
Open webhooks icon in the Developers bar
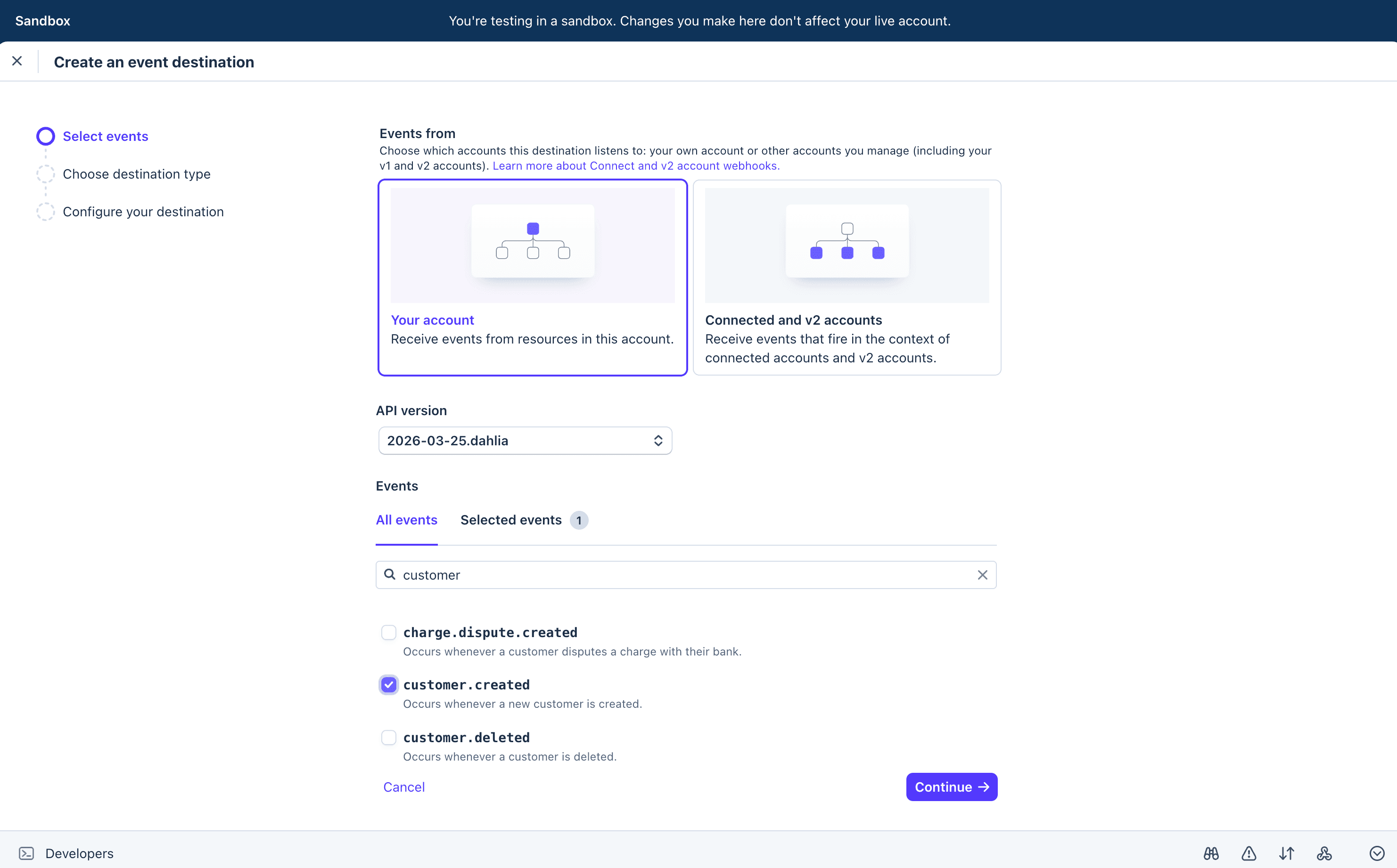(x=1324, y=853)
